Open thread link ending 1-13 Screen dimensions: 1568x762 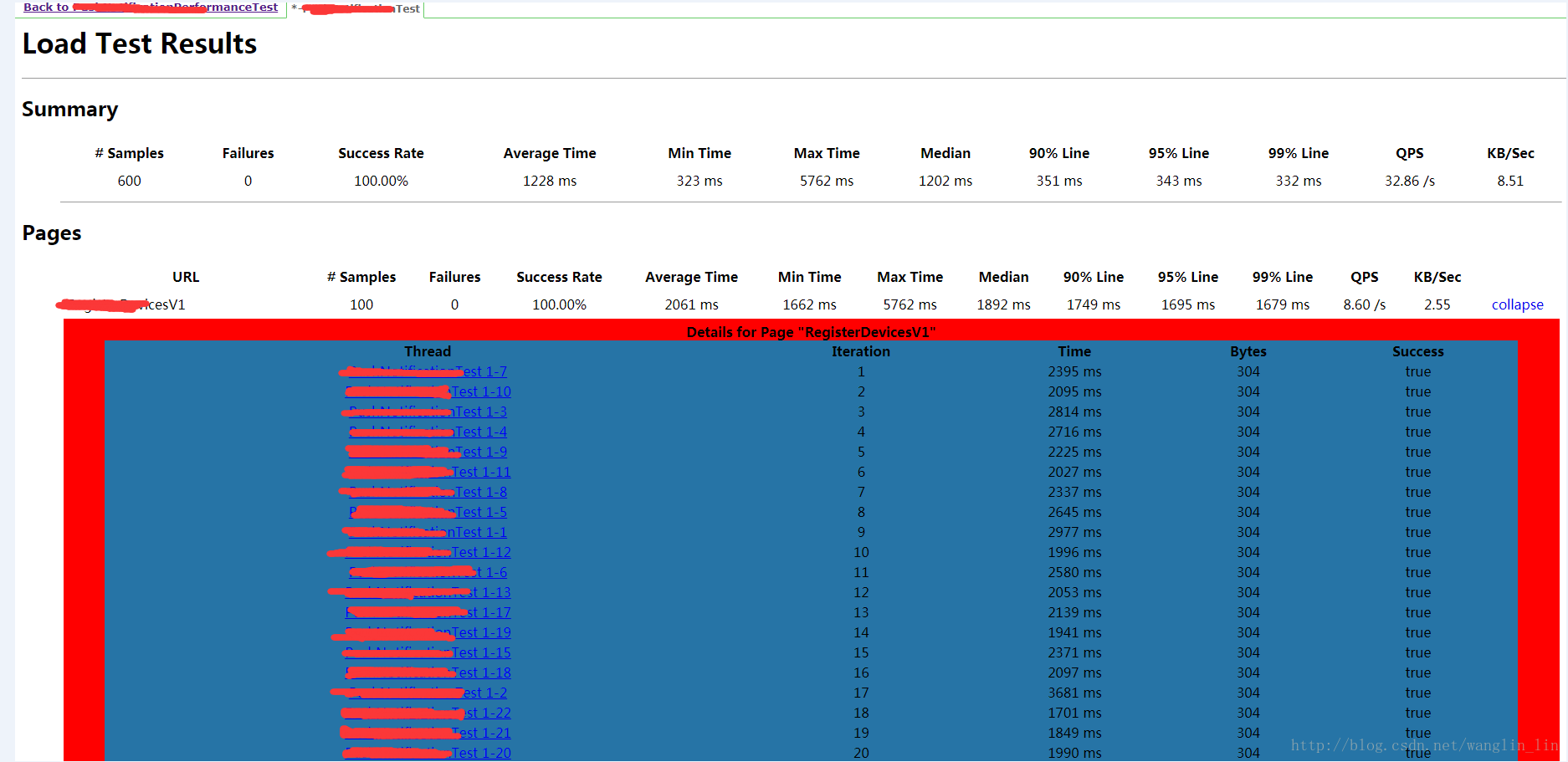click(428, 592)
